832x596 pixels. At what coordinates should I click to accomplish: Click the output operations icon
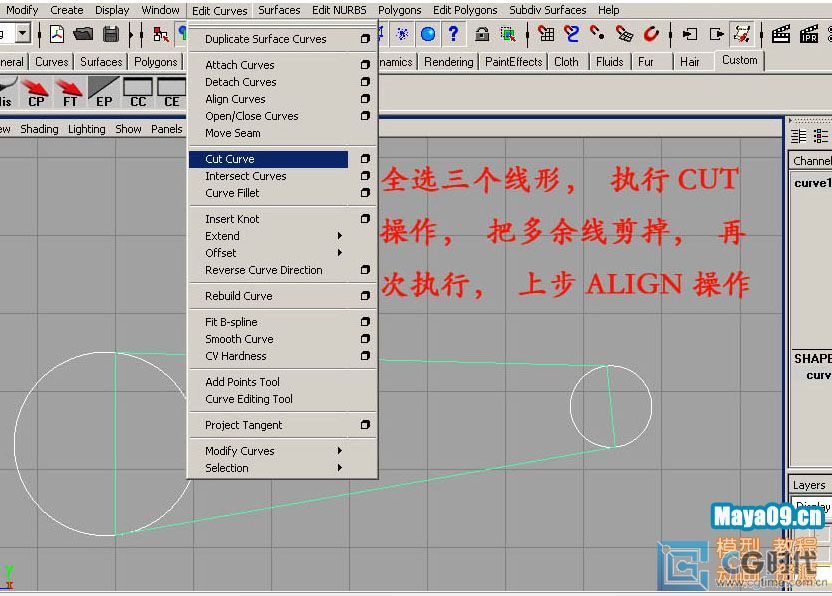click(716, 34)
